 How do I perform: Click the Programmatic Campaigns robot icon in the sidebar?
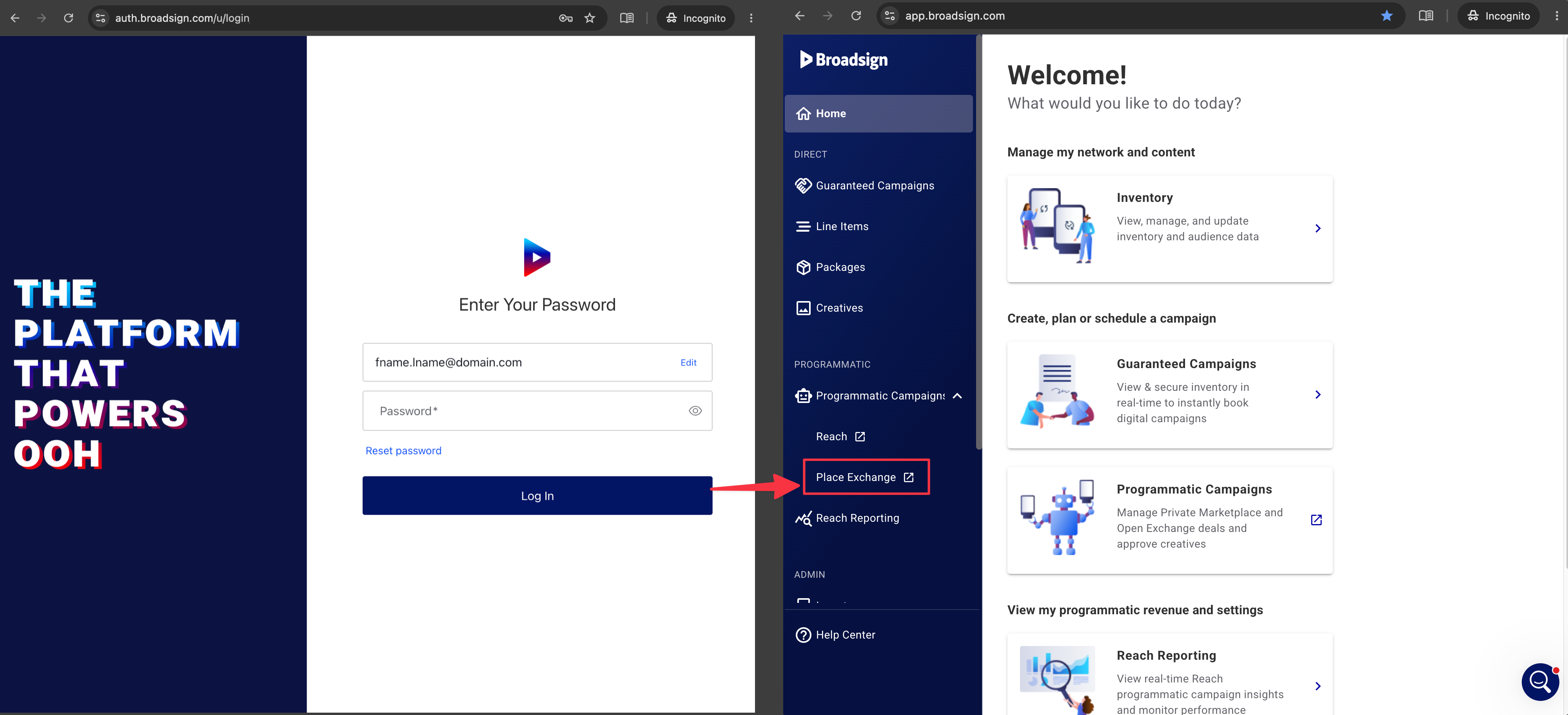coord(804,396)
